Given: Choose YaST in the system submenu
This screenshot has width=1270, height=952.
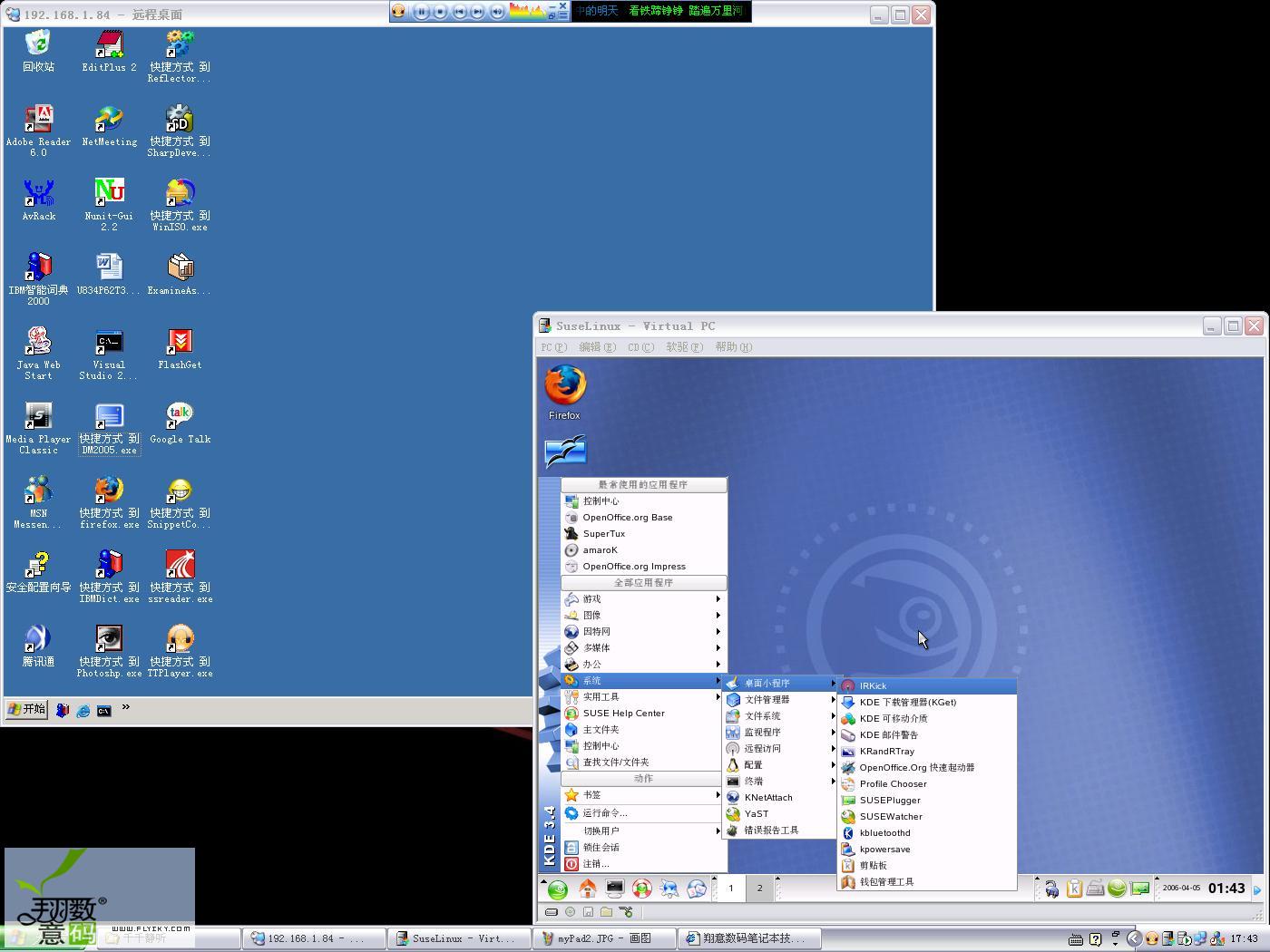Looking at the screenshot, I should click(780, 814).
